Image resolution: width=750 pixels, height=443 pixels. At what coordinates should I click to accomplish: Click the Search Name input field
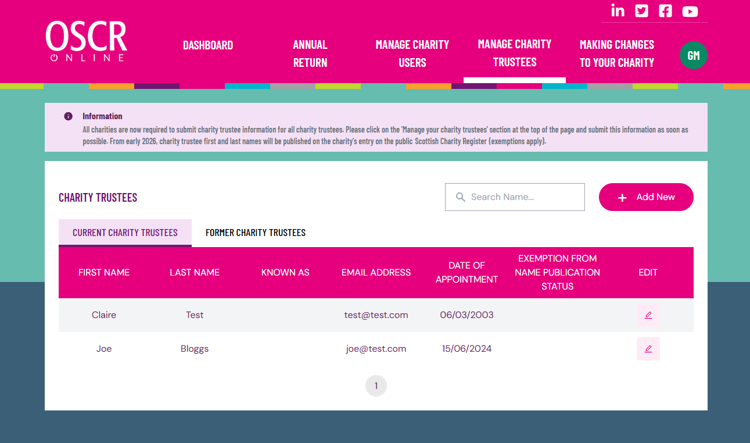point(522,197)
